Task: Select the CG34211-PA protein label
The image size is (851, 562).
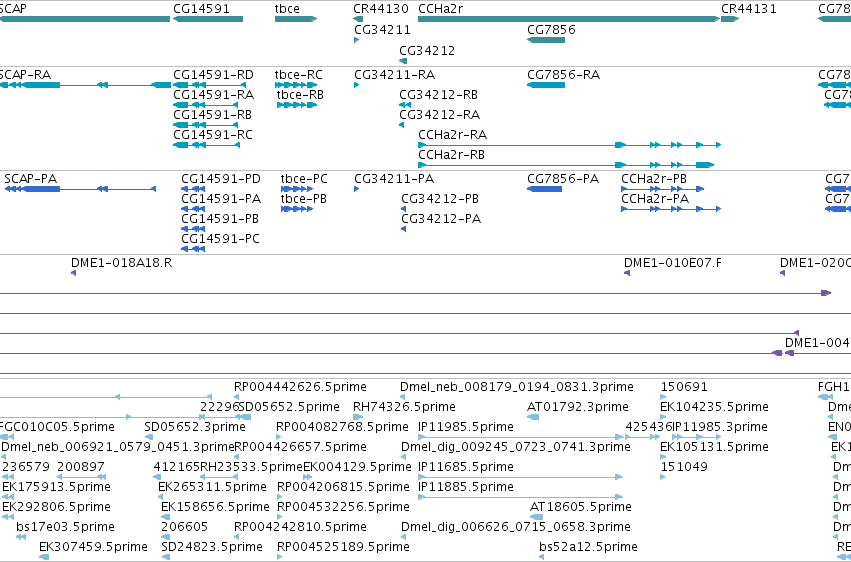Action: [x=394, y=178]
